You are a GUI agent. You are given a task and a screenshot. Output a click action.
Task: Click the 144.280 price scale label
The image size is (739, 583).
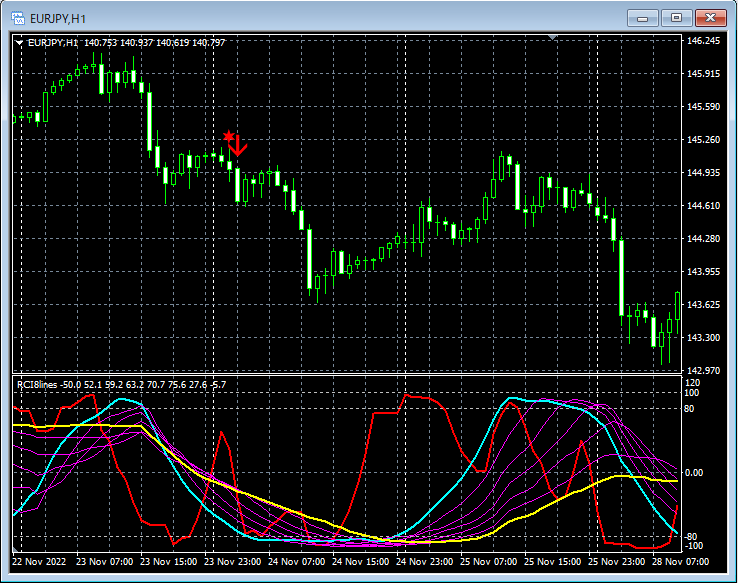703,238
